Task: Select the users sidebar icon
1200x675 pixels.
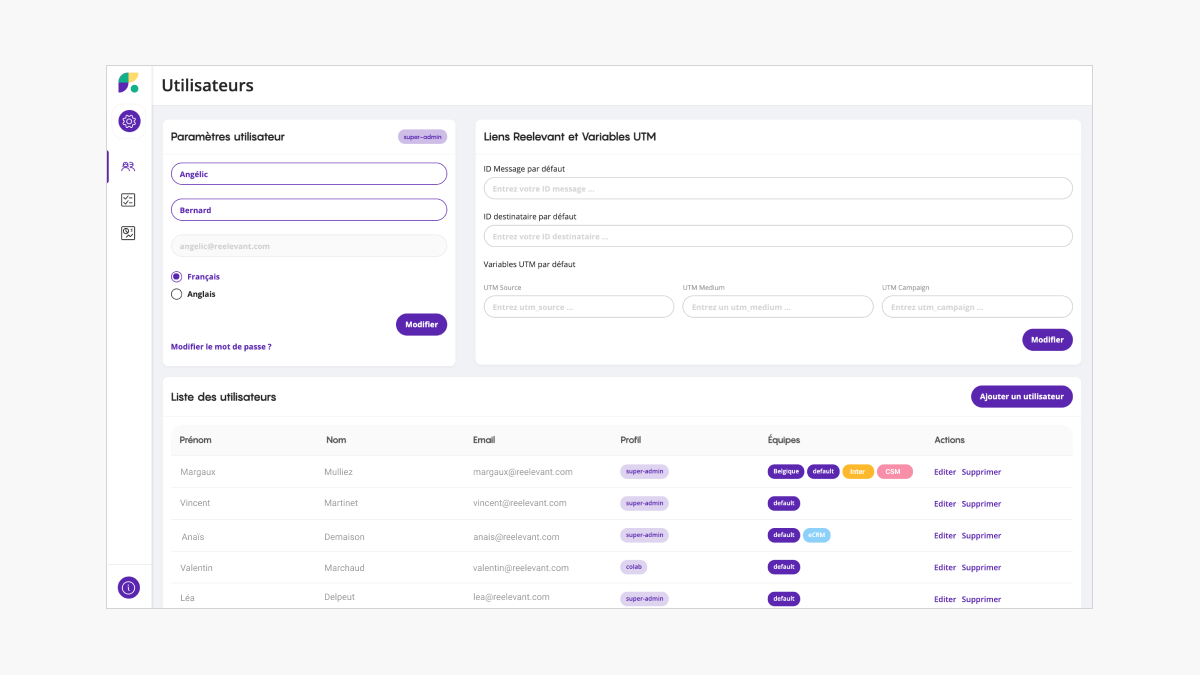Action: coord(128,166)
